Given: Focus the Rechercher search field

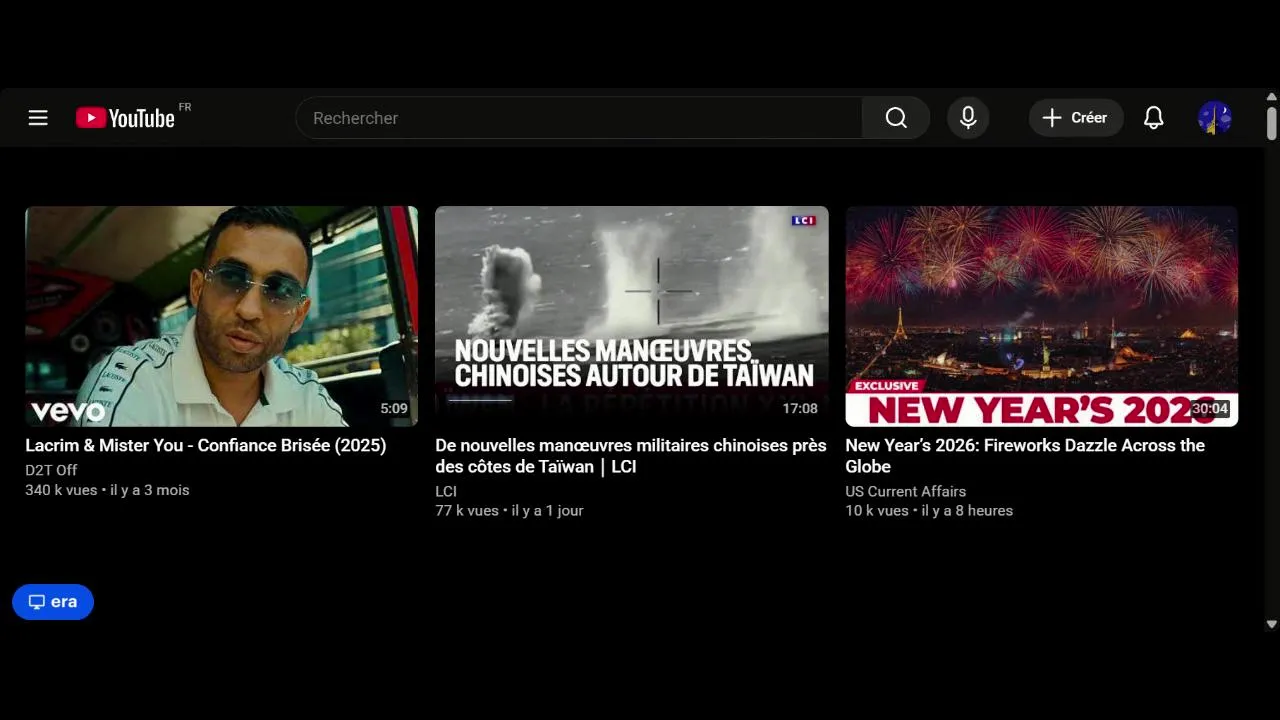Looking at the screenshot, I should 579,118.
